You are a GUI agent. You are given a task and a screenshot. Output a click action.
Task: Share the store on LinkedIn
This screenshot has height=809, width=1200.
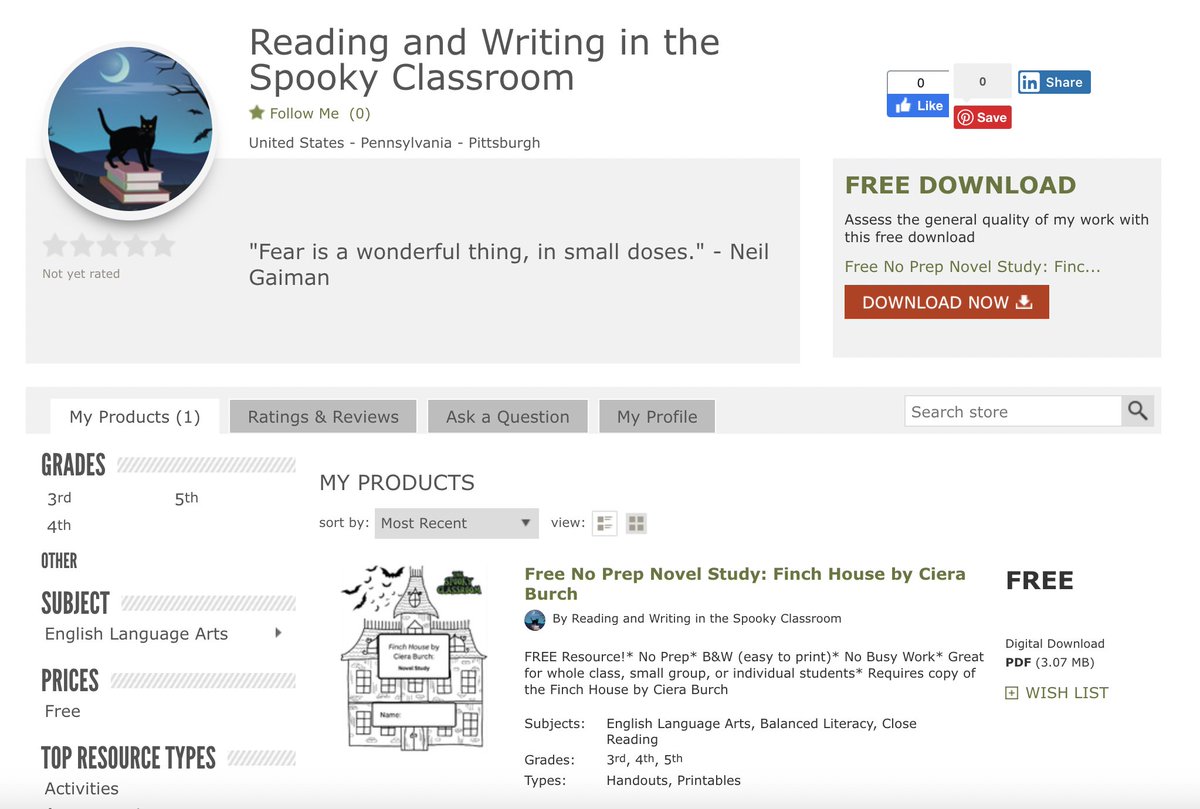coord(1053,82)
